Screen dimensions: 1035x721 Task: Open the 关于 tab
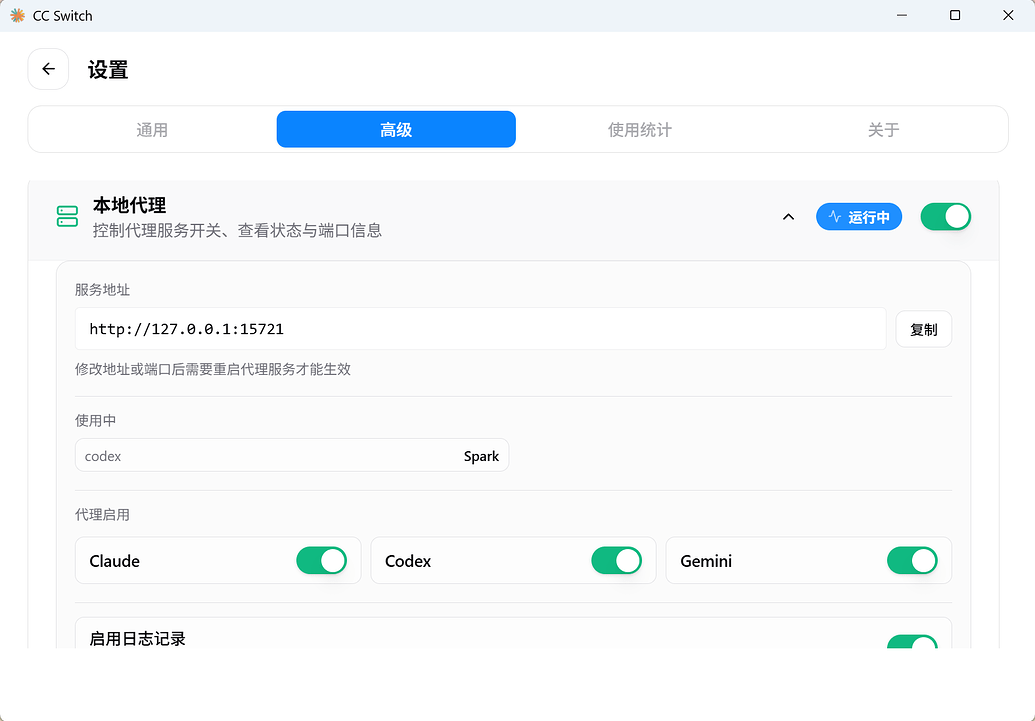point(883,129)
